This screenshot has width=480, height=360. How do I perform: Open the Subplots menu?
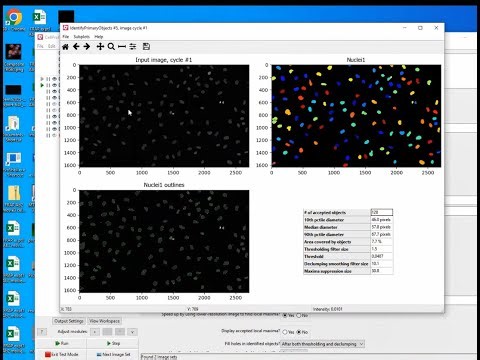82,37
